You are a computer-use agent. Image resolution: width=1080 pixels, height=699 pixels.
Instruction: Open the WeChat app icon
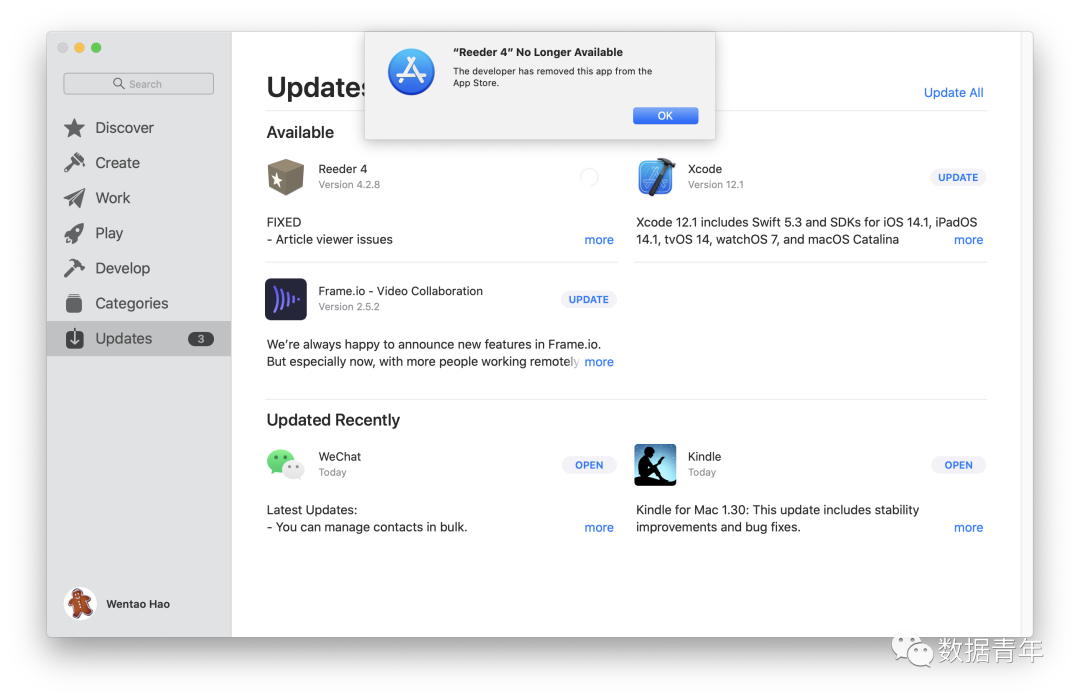point(286,464)
